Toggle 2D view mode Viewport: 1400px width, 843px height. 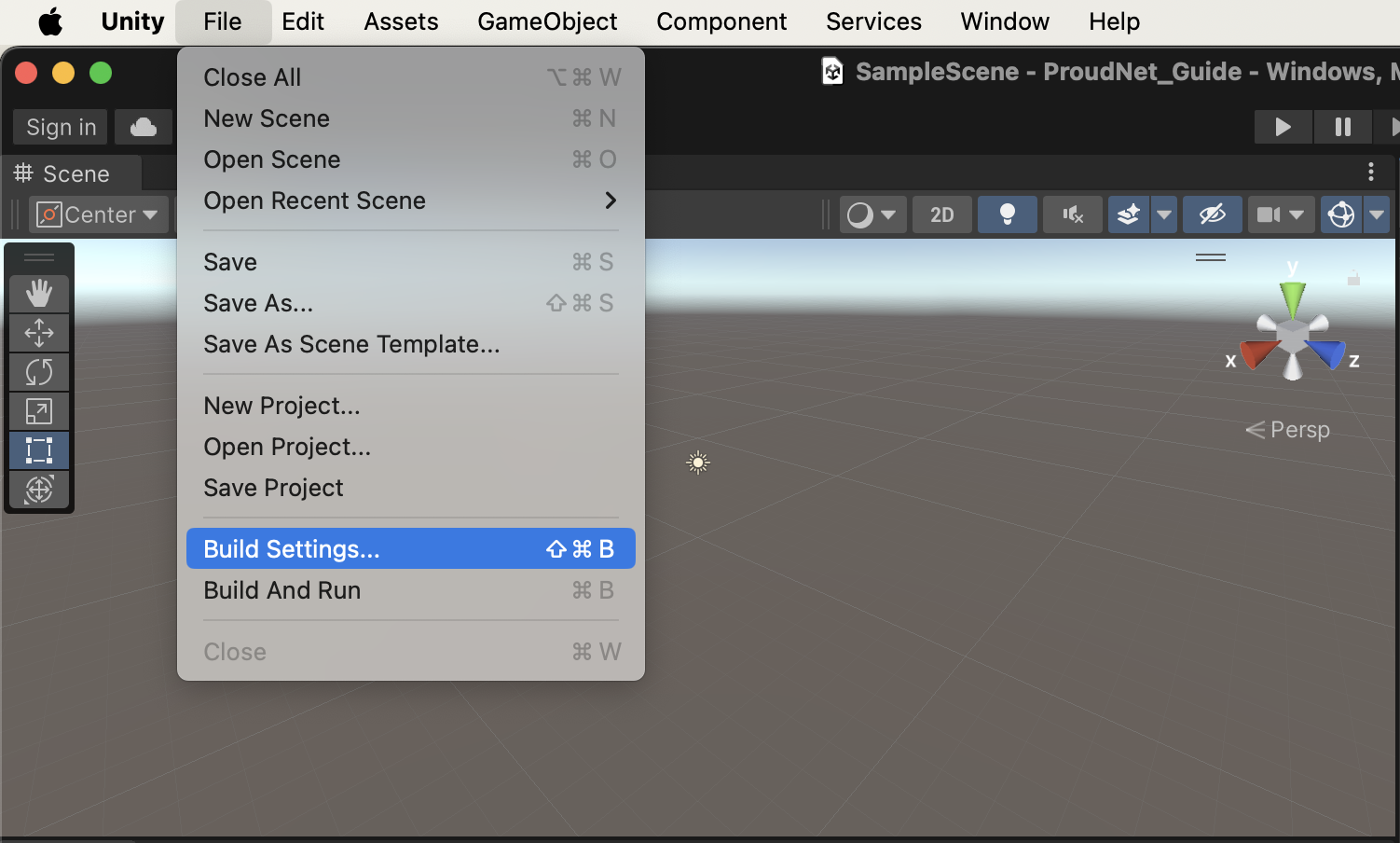(x=941, y=215)
